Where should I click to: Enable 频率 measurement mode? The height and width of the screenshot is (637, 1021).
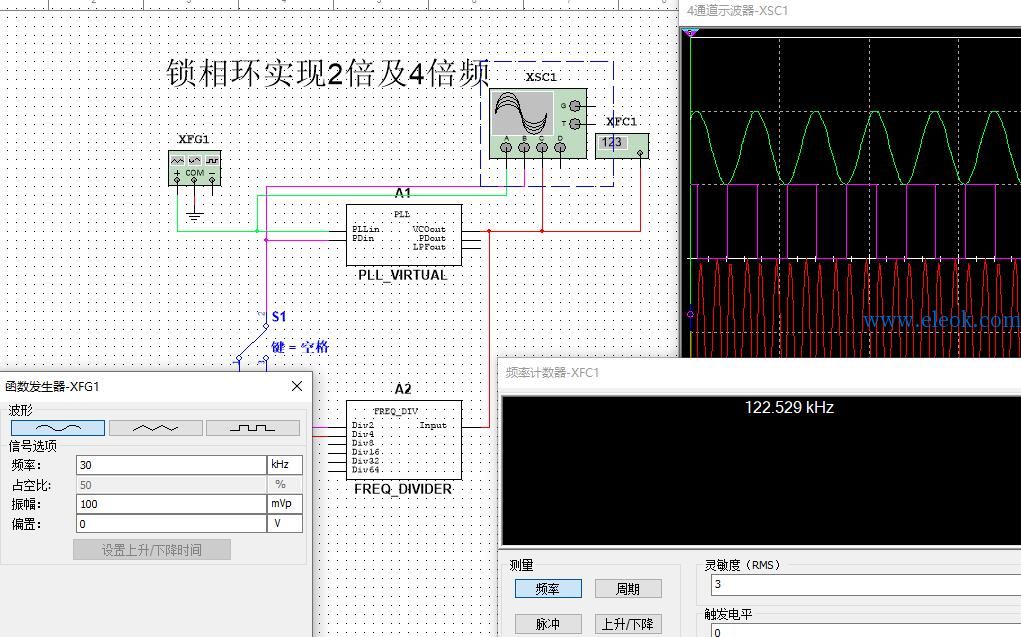pyautogui.click(x=548, y=589)
